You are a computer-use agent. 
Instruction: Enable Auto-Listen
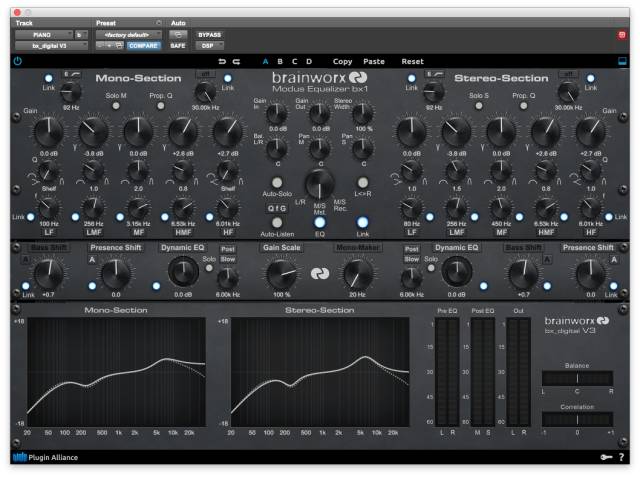(277, 222)
